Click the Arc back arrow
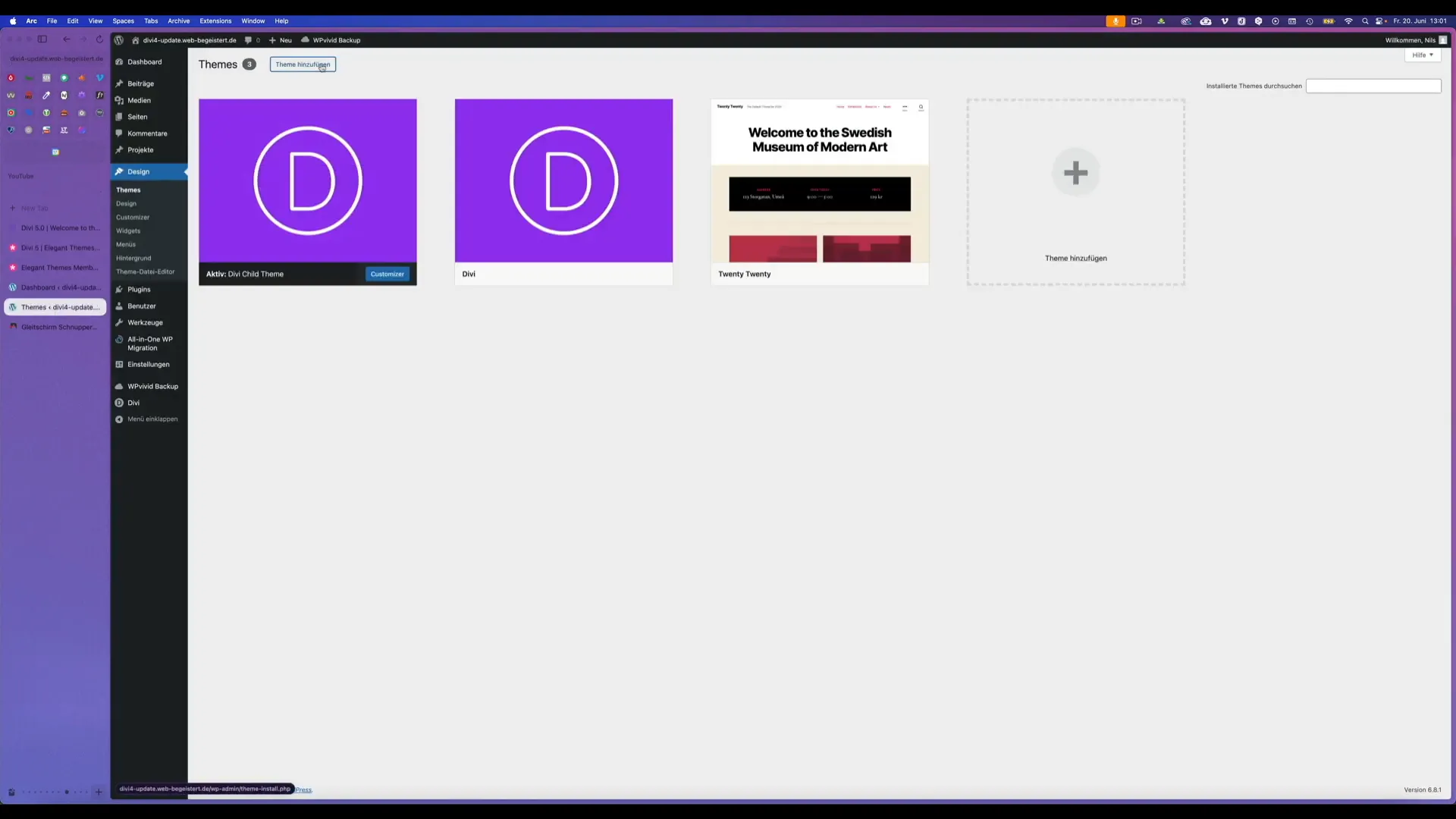The height and width of the screenshot is (819, 1456). [67, 39]
